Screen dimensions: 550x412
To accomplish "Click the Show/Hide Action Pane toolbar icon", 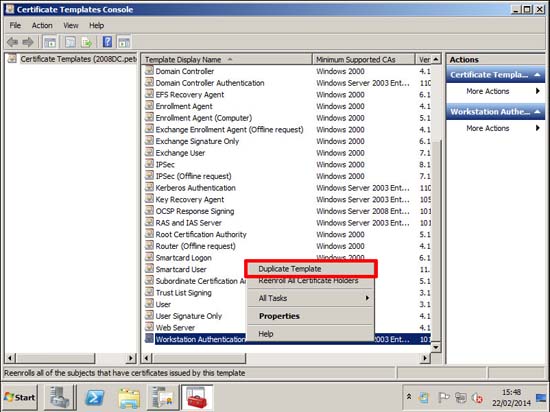I will pos(124,42).
